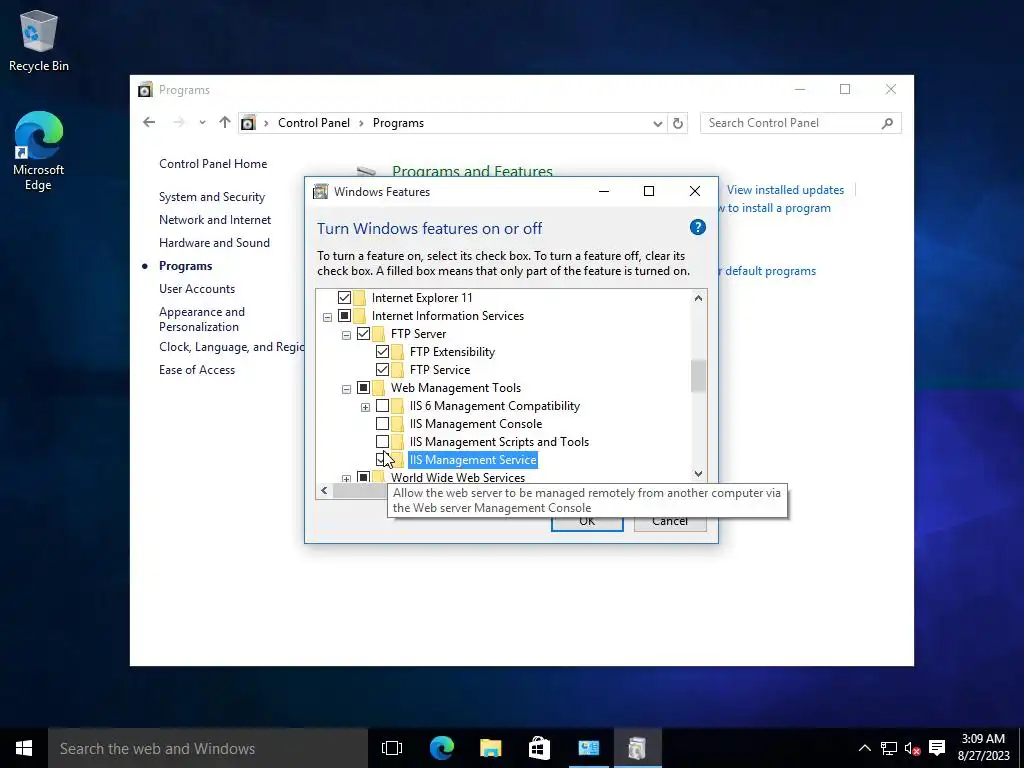The height and width of the screenshot is (768, 1024).
Task: Click the Internet Explorer 11 folder icon
Action: pos(359,298)
